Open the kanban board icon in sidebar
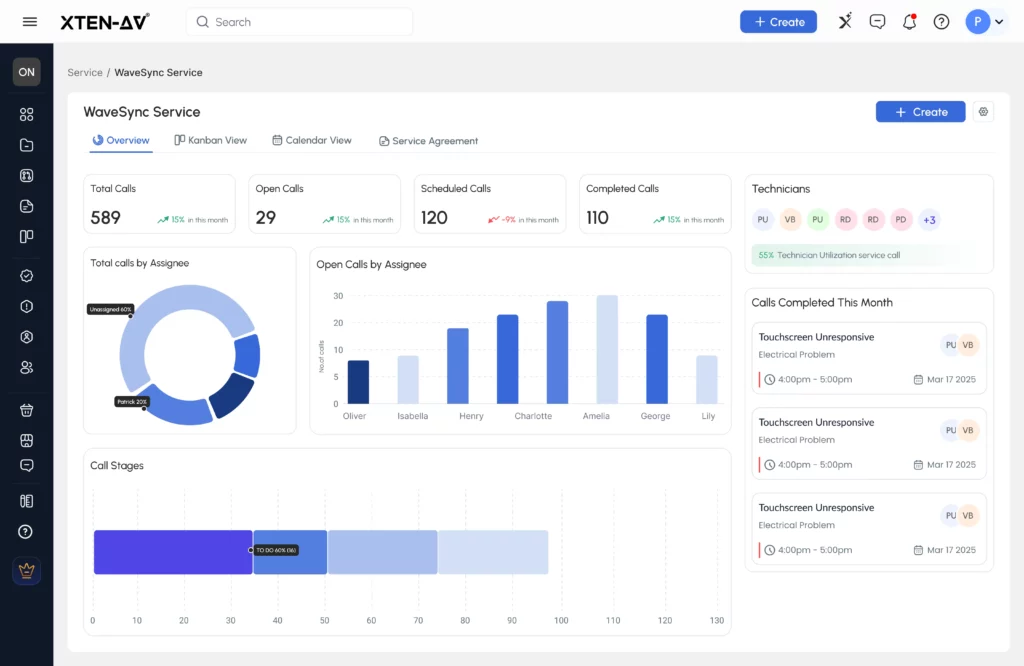The height and width of the screenshot is (666, 1024). [x=26, y=236]
